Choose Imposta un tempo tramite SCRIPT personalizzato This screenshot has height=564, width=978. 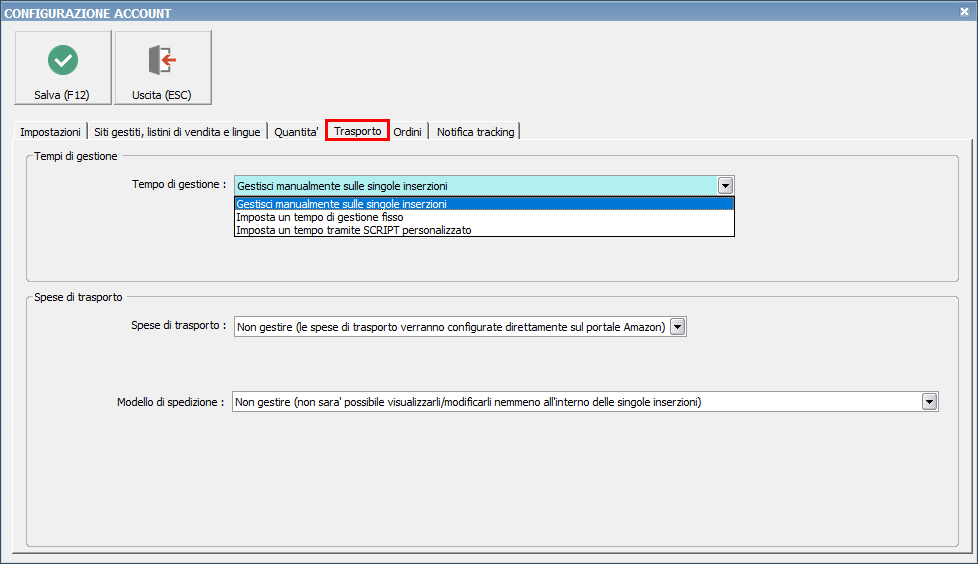pos(484,230)
